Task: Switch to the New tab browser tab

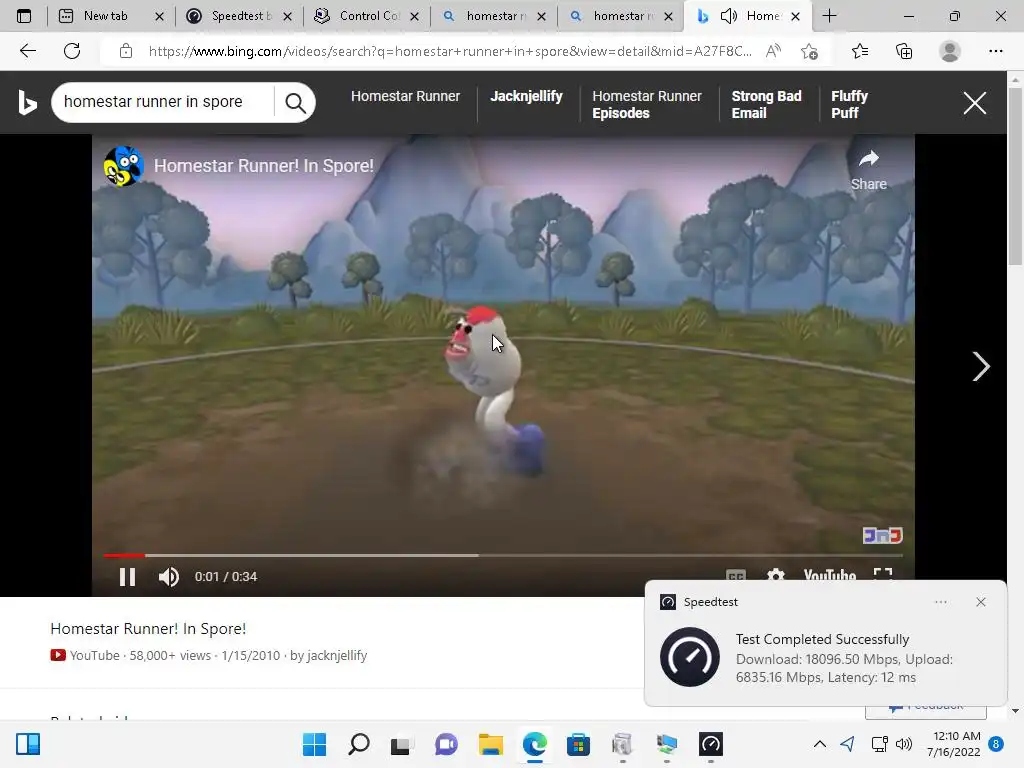Action: [109, 16]
